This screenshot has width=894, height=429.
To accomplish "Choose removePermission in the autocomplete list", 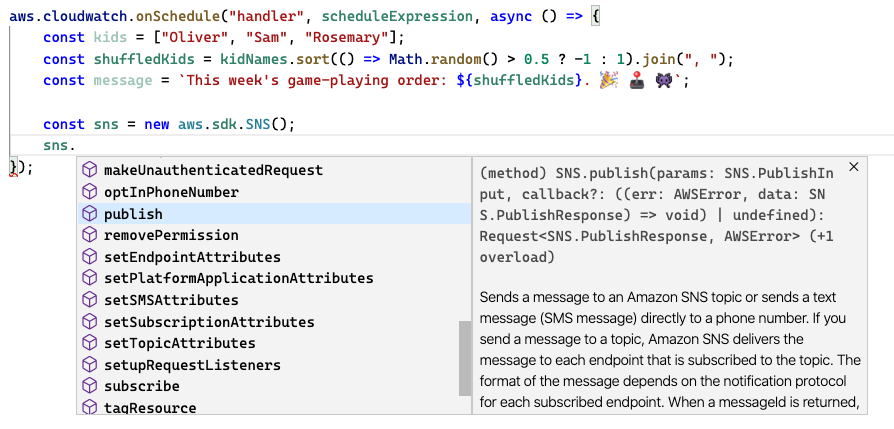I will tap(274, 235).
